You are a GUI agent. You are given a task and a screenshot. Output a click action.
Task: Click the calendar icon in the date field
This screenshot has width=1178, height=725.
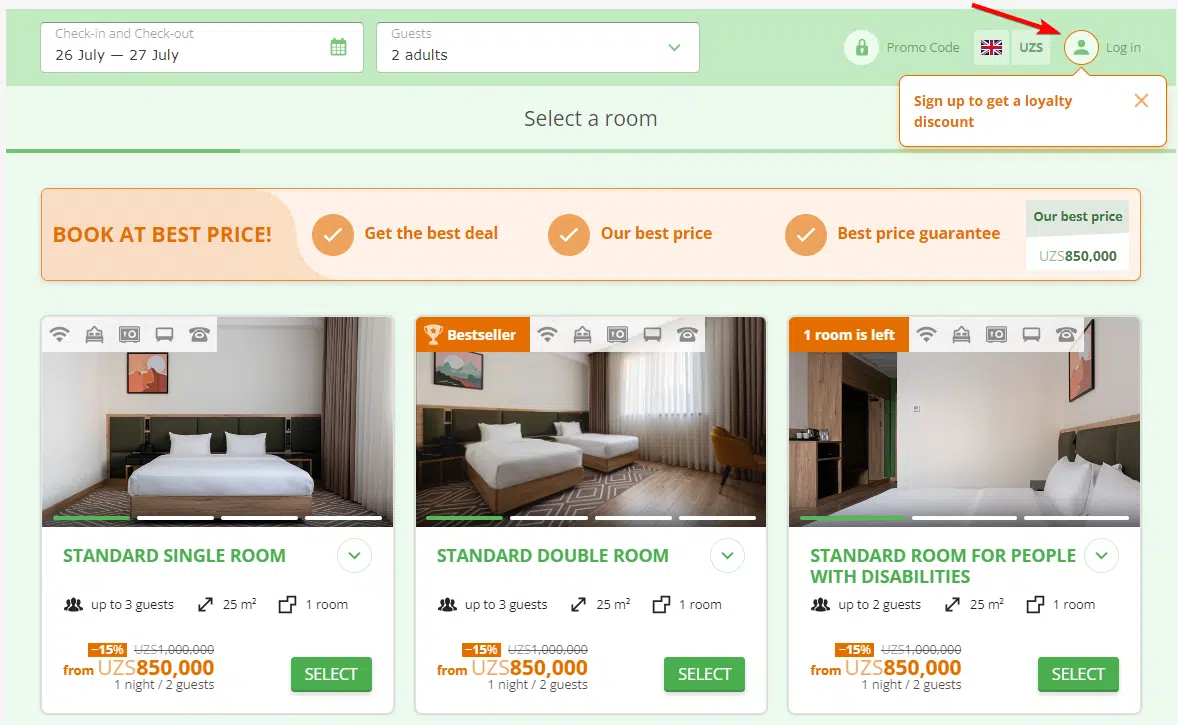(x=338, y=47)
